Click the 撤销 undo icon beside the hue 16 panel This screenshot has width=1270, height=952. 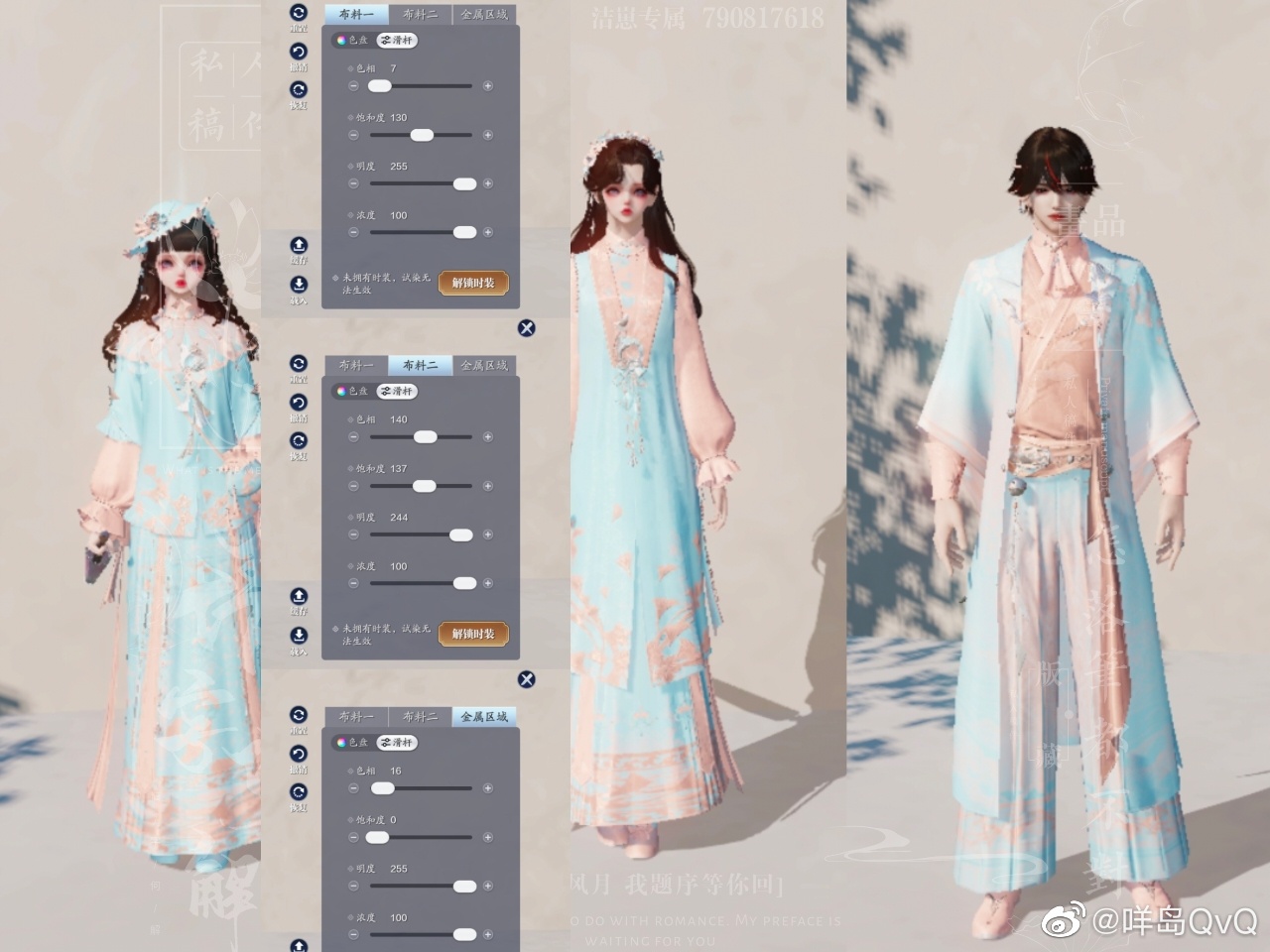click(299, 753)
